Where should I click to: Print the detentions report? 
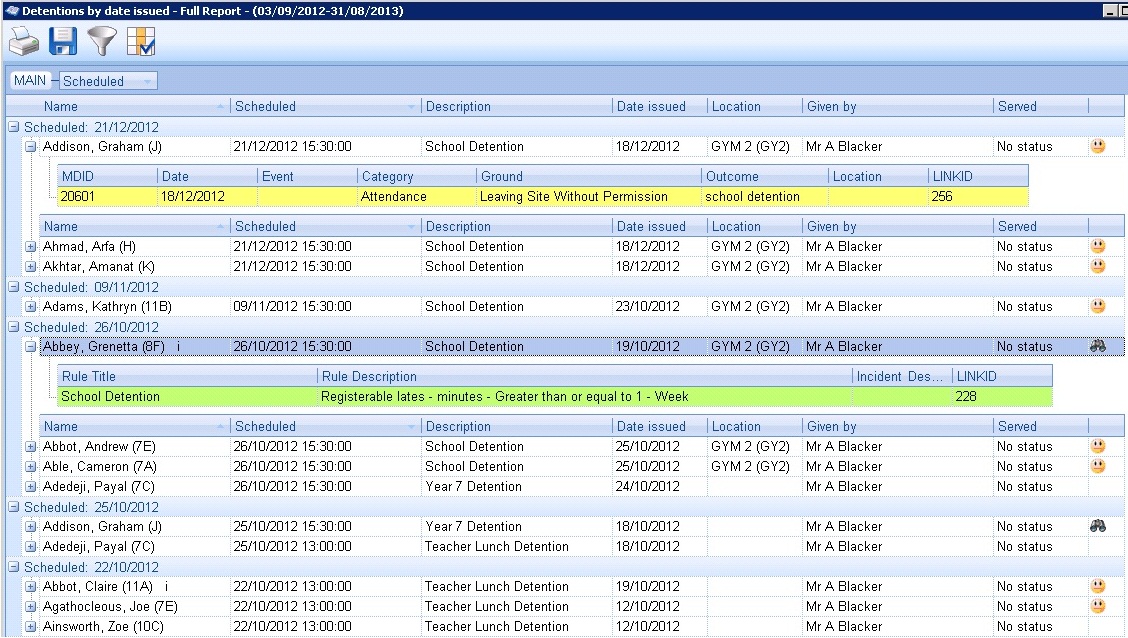pyautogui.click(x=24, y=42)
